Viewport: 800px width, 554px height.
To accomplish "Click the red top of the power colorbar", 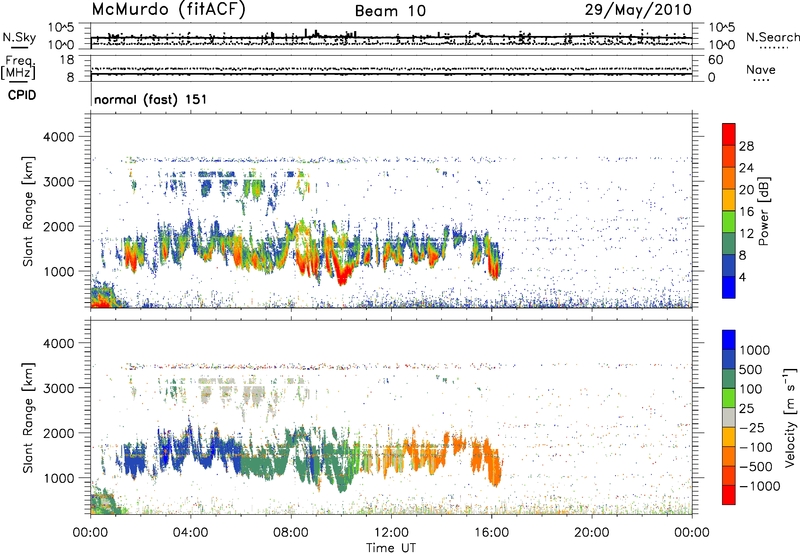I will (x=729, y=133).
